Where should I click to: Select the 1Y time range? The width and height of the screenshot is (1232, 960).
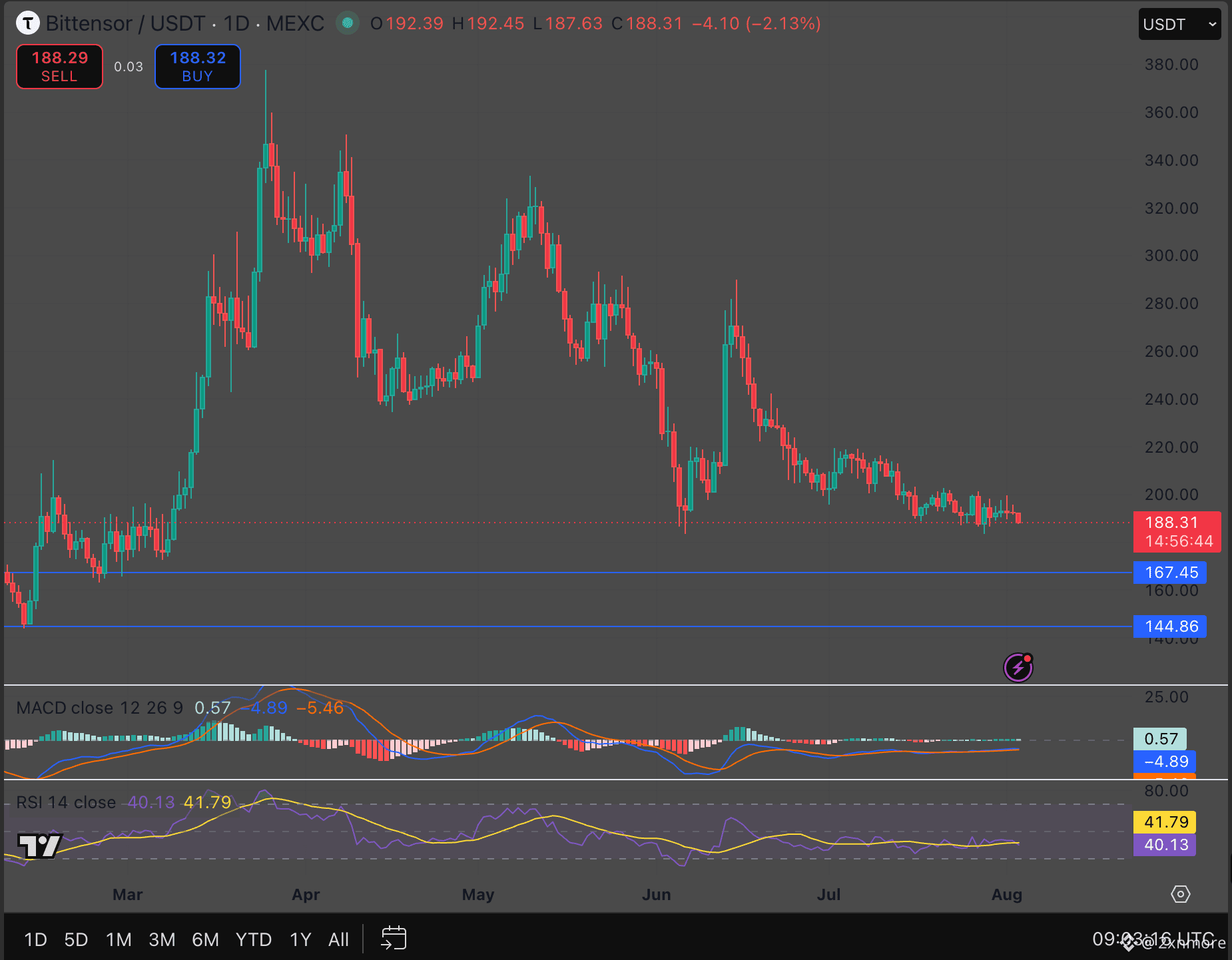tap(300, 939)
